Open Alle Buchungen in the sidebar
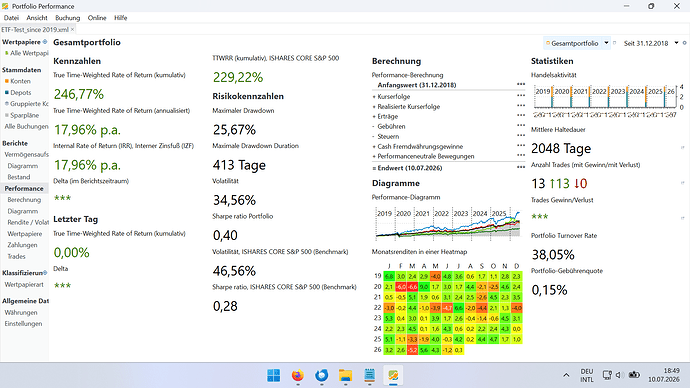This screenshot has height=388, width=690. (x=26, y=127)
